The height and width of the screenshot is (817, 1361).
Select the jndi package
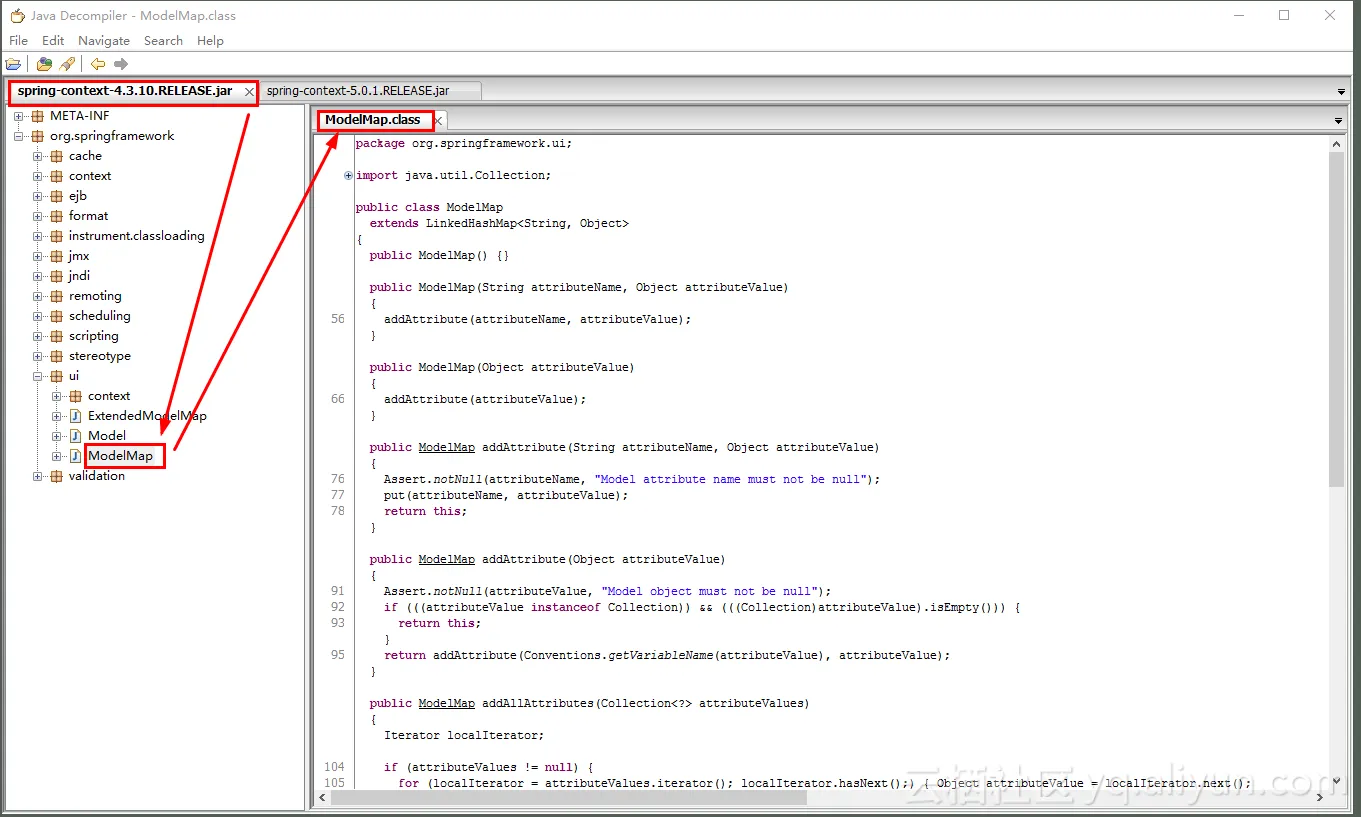pos(79,276)
